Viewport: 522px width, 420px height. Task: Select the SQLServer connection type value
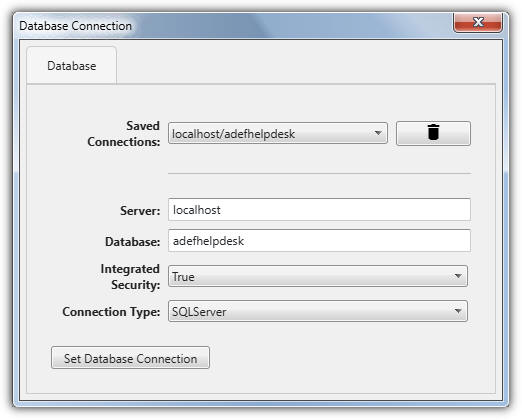[x=199, y=312]
